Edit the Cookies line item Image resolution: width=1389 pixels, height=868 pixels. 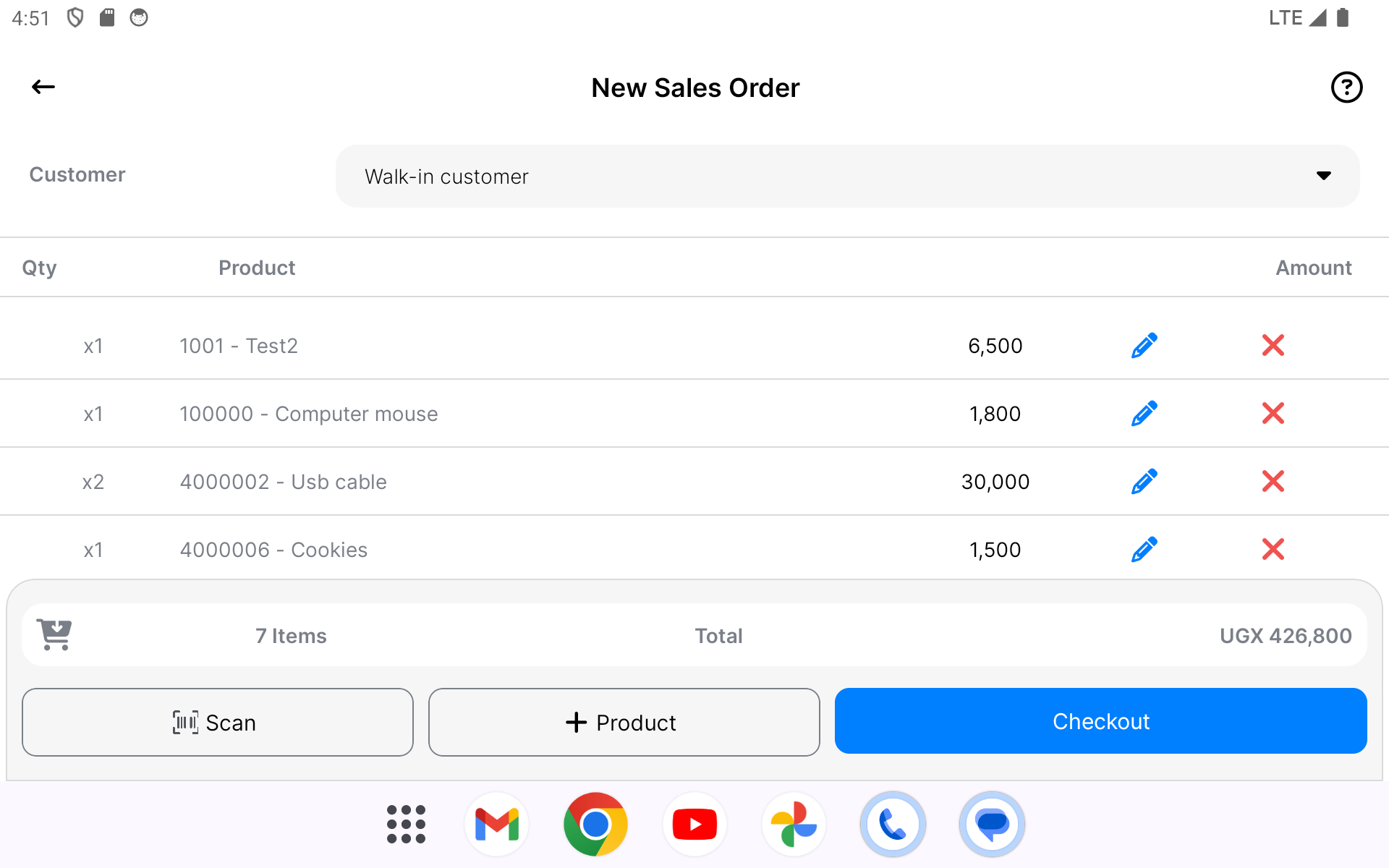click(1144, 550)
